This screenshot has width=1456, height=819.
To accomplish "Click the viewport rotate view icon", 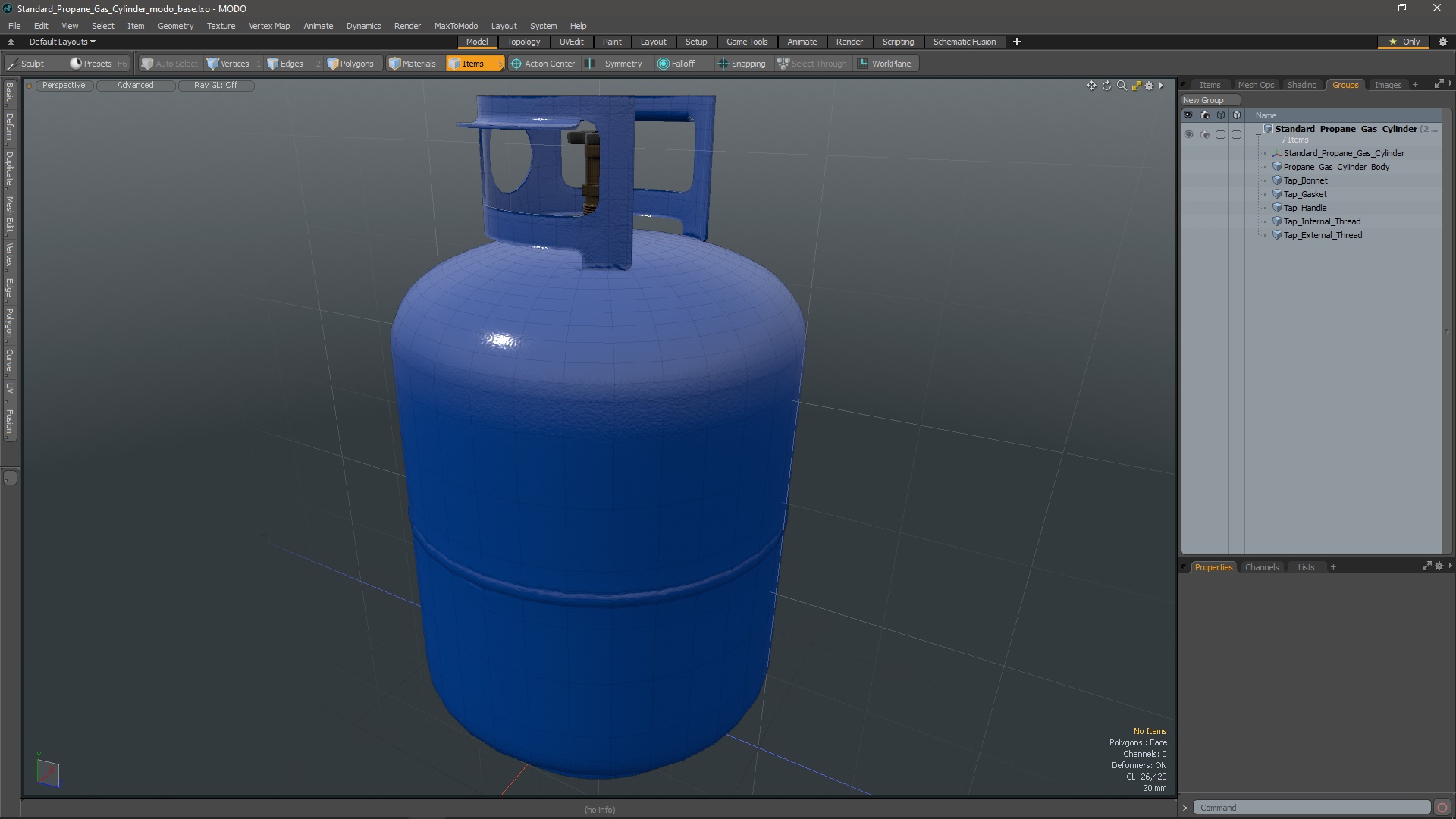I will coord(1106,86).
